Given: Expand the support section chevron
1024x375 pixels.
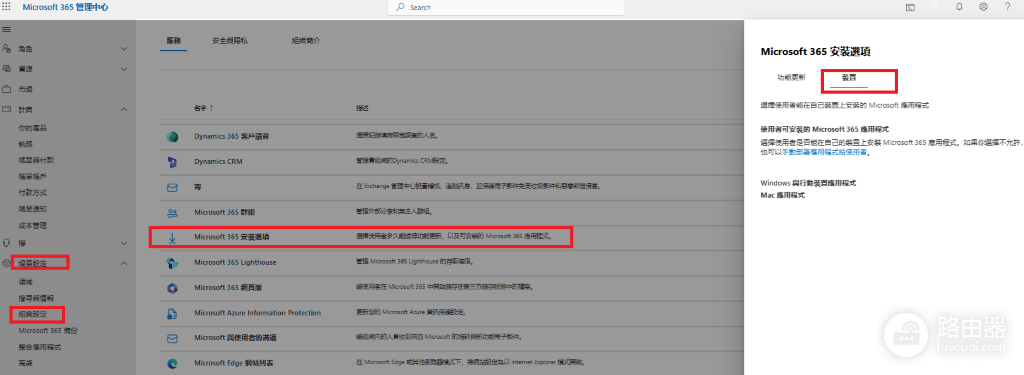Looking at the screenshot, I should coord(124,243).
